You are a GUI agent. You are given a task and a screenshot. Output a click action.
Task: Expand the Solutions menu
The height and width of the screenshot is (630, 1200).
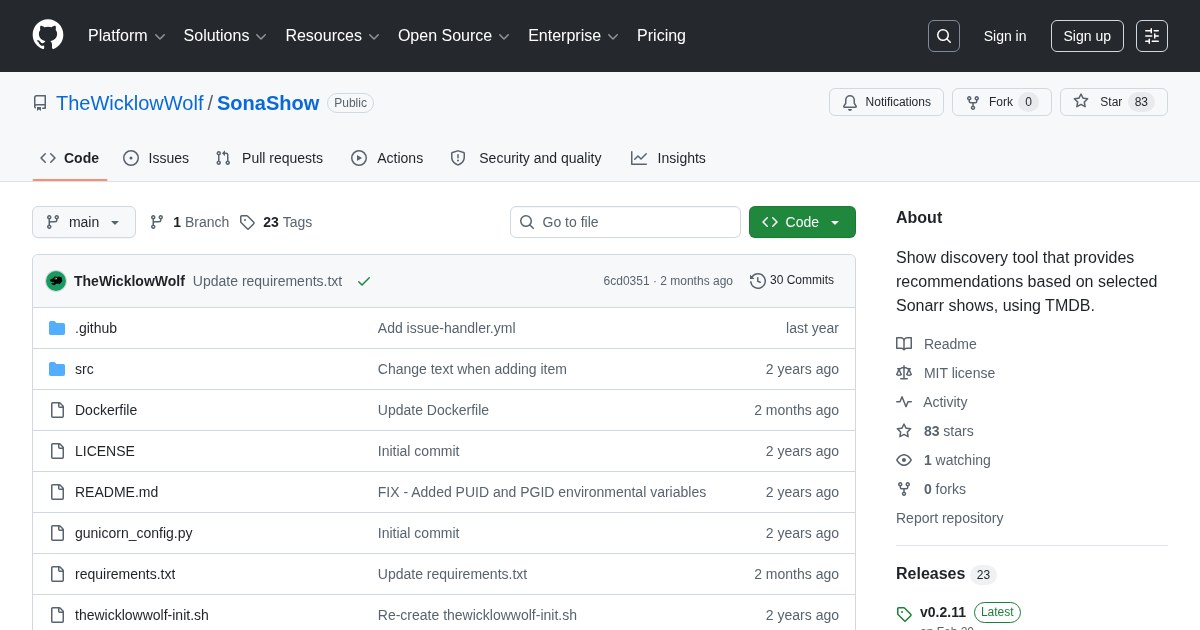pyautogui.click(x=225, y=36)
